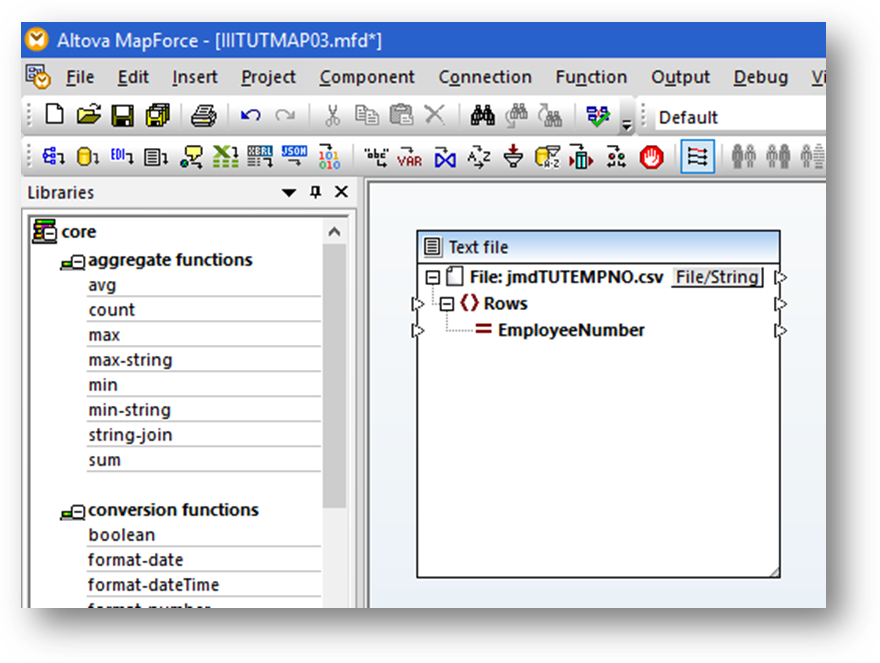Open the File menu
The image size is (880, 663).
(x=80, y=77)
